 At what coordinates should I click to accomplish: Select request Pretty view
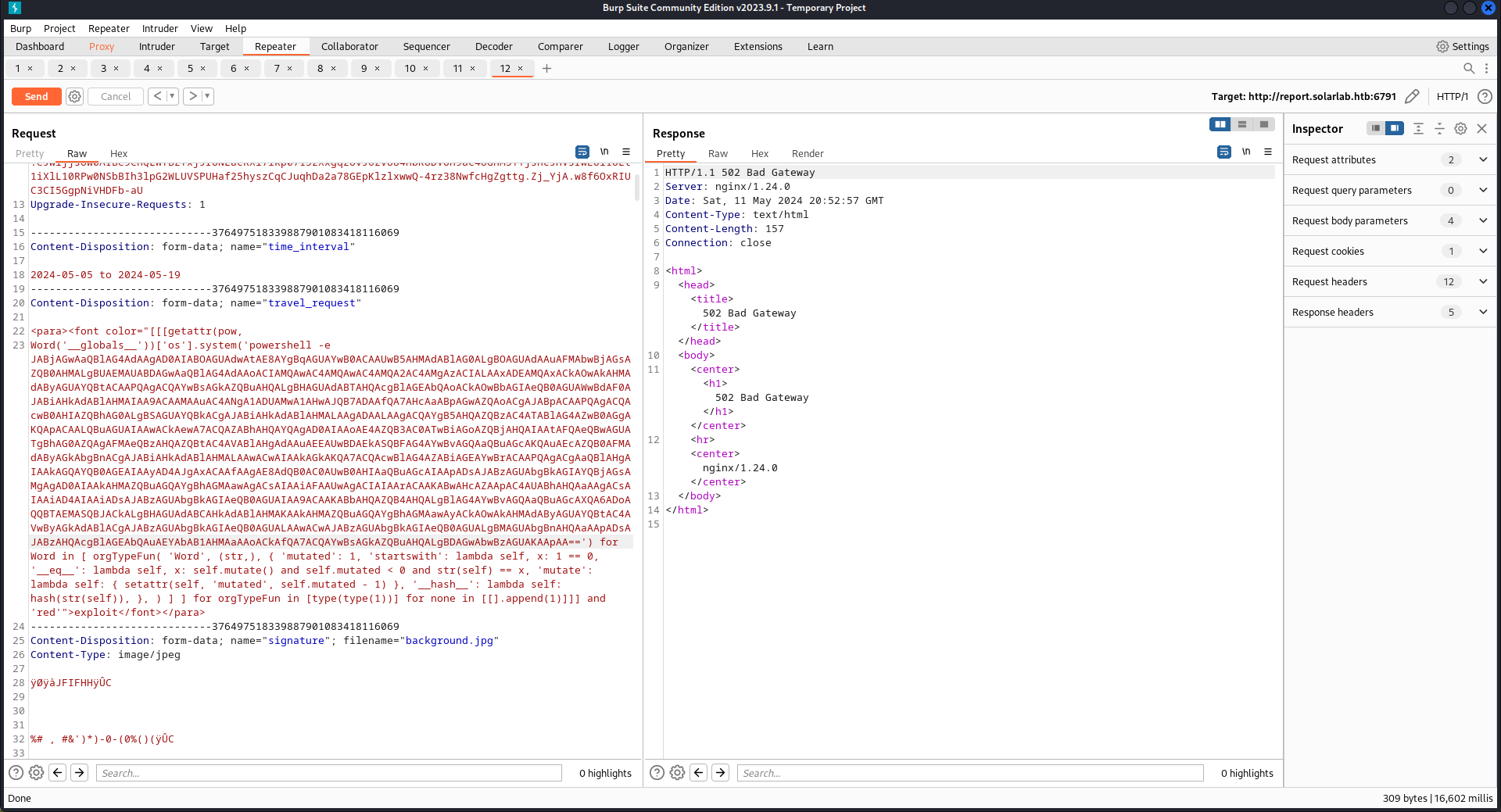click(30, 153)
